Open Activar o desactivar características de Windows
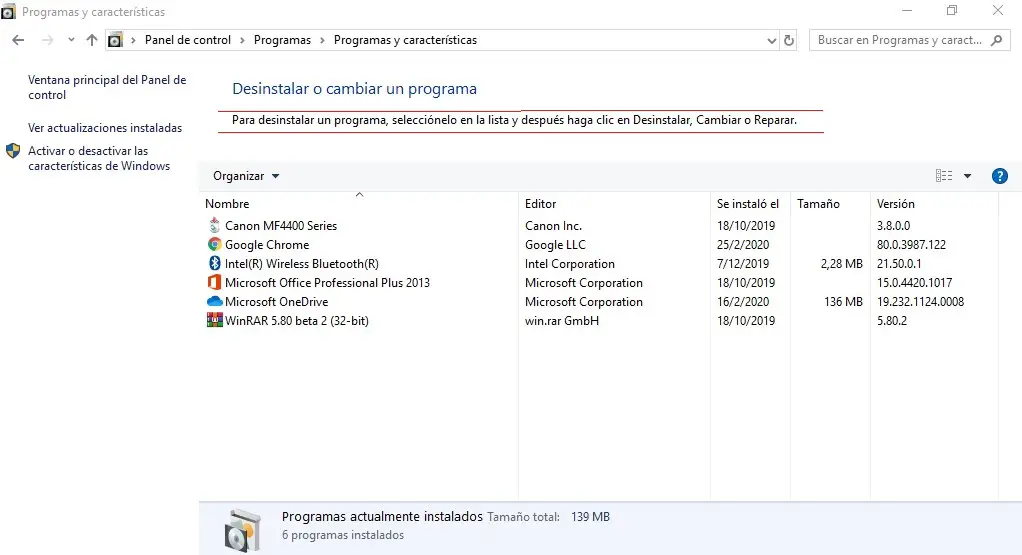The height and width of the screenshot is (555, 1022). tap(99, 158)
